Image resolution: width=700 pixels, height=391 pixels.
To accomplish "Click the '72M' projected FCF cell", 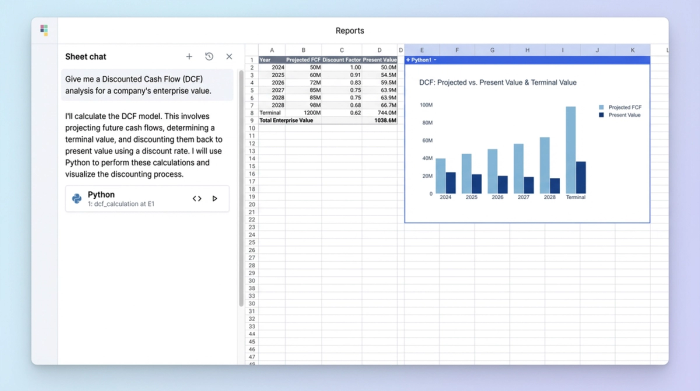I will 304,83.
